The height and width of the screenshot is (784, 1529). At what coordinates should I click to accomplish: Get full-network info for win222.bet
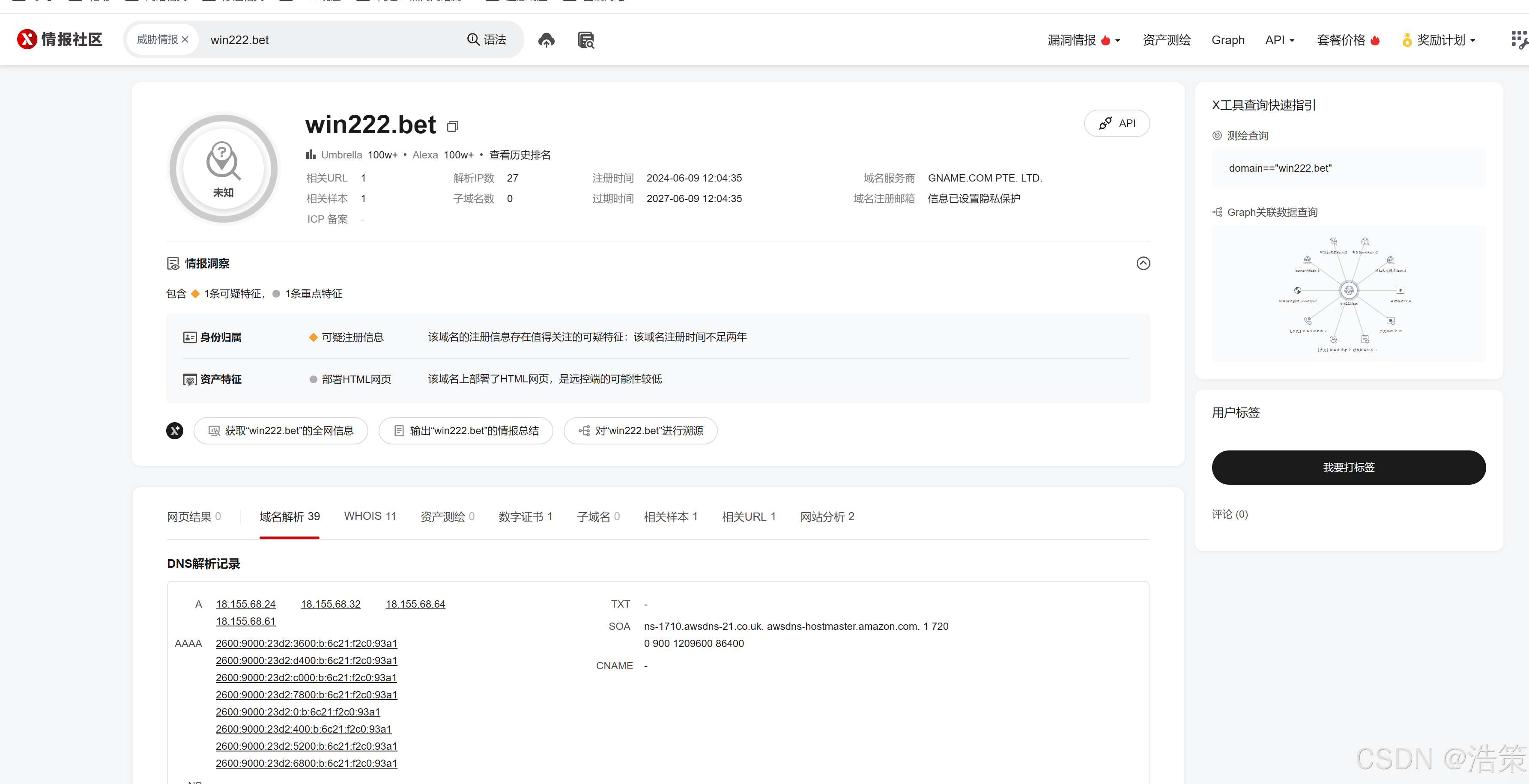tap(281, 431)
